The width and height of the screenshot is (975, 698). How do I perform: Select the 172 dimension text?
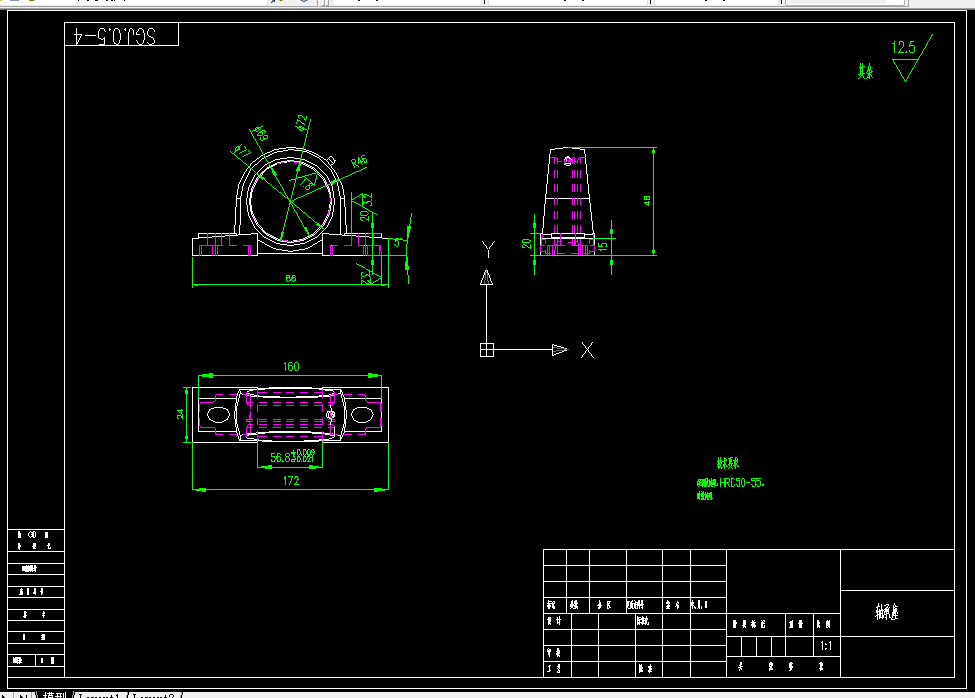click(x=291, y=480)
